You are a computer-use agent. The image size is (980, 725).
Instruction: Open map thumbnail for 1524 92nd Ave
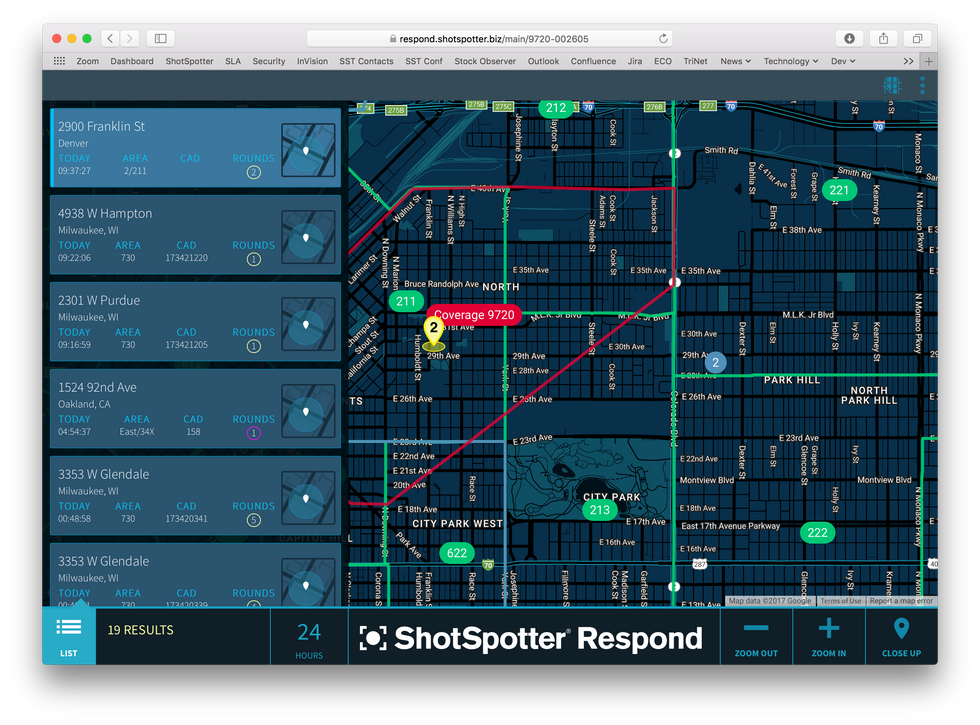[308, 411]
